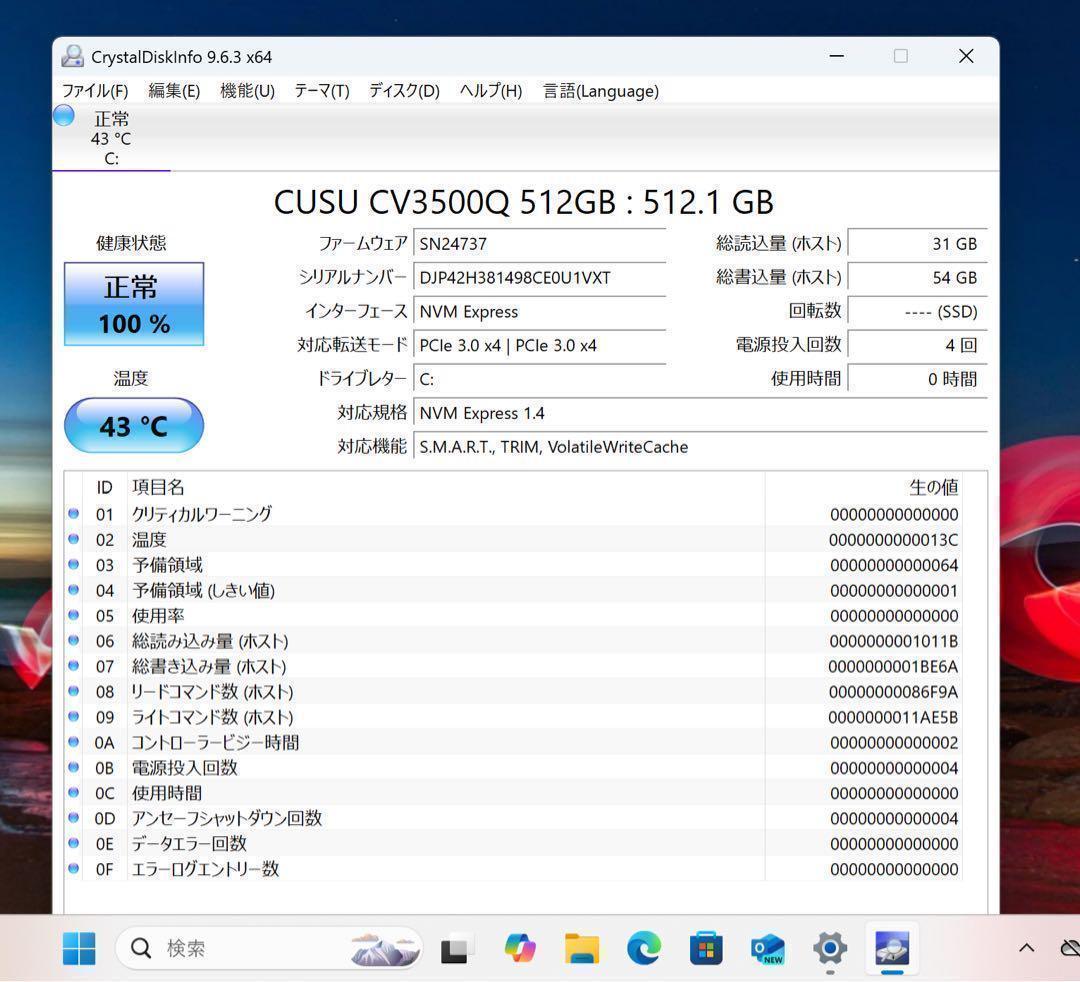Screen dimensions: 1080x982
Task: Open Outlook (new) from the taskbar
Action: click(x=768, y=949)
